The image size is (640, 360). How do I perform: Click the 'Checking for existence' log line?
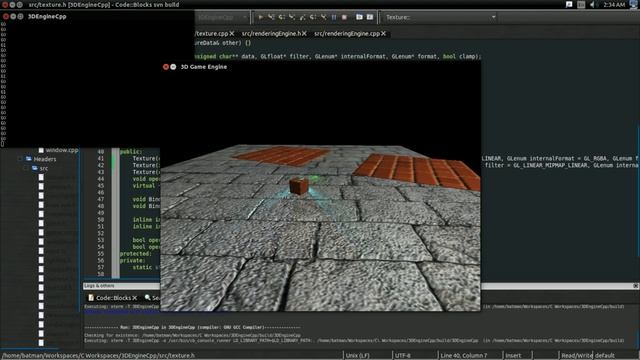[x=192, y=335]
